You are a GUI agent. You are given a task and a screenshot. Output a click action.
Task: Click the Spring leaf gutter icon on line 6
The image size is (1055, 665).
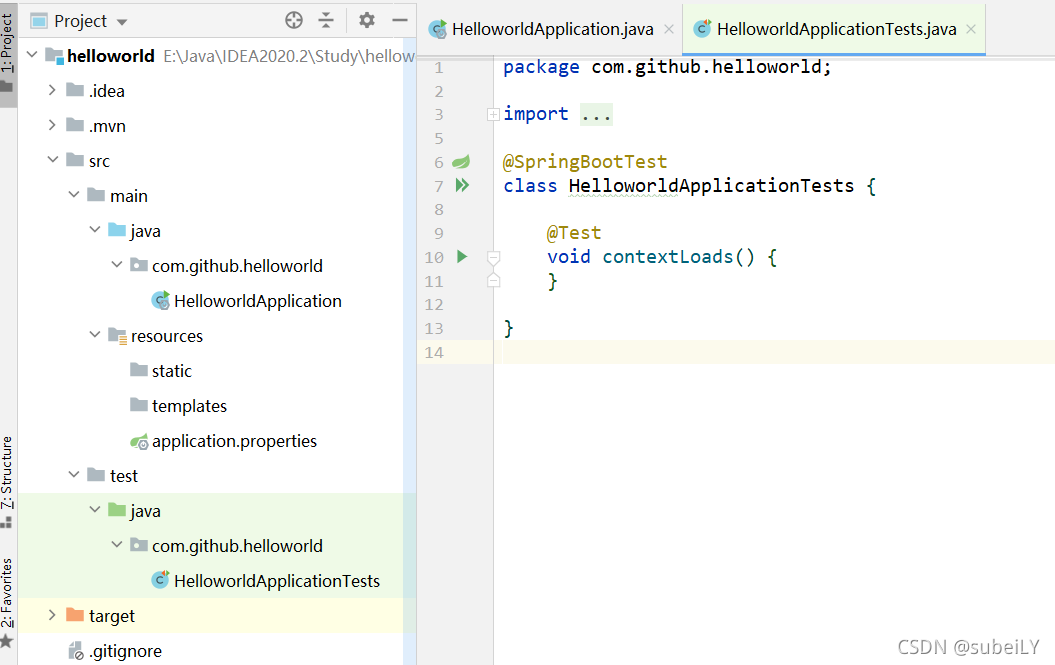461,162
